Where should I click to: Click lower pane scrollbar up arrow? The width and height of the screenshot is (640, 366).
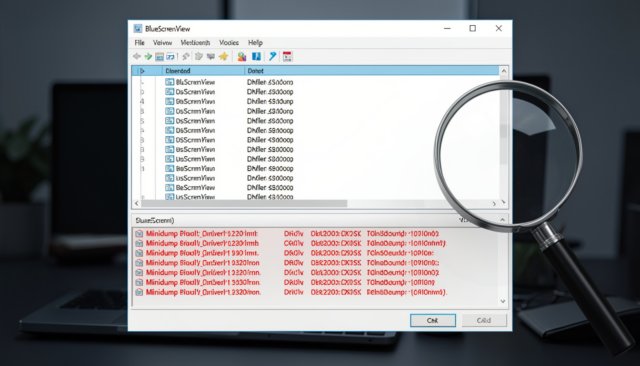point(503,220)
